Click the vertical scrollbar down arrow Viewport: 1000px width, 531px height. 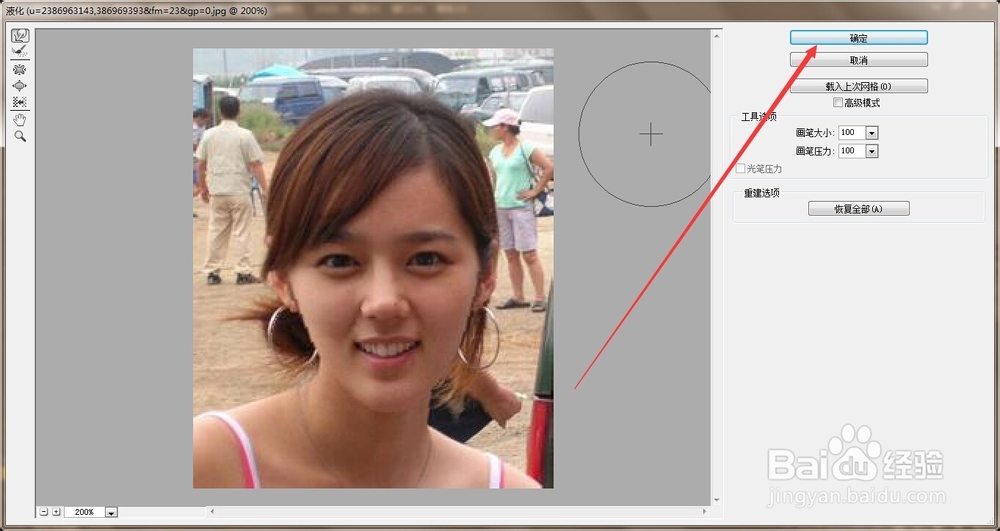(x=716, y=500)
